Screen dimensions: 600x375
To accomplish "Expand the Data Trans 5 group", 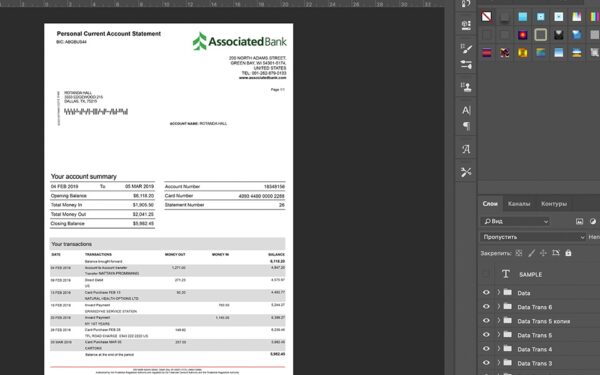I will click(x=499, y=334).
